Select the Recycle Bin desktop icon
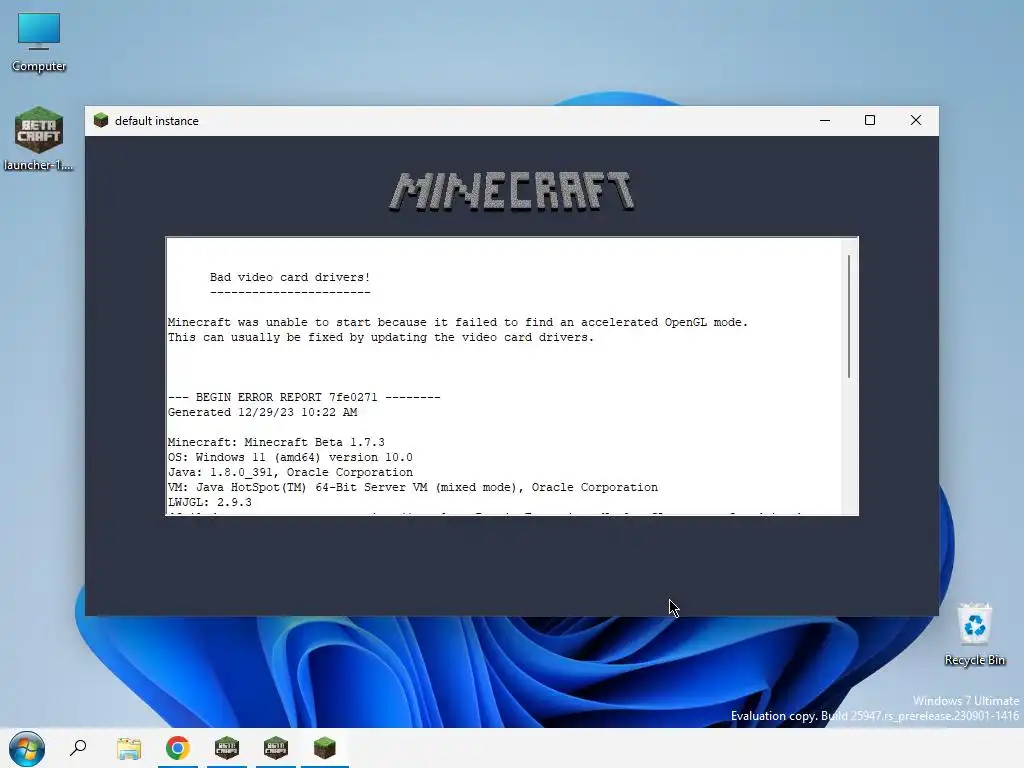This screenshot has height=768, width=1024. (x=974, y=633)
